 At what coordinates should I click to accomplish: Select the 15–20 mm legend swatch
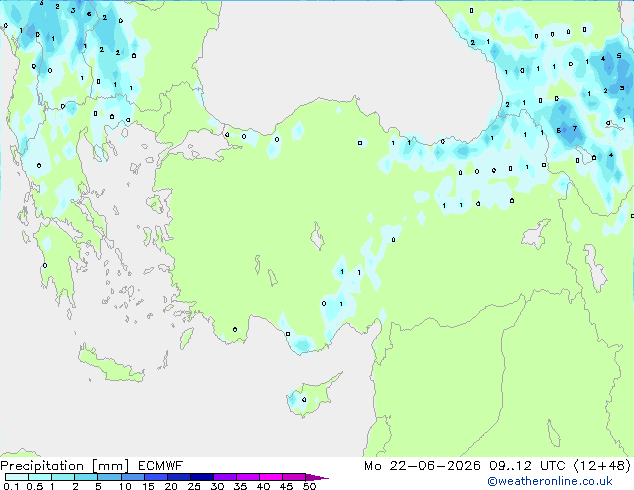click(x=155, y=477)
